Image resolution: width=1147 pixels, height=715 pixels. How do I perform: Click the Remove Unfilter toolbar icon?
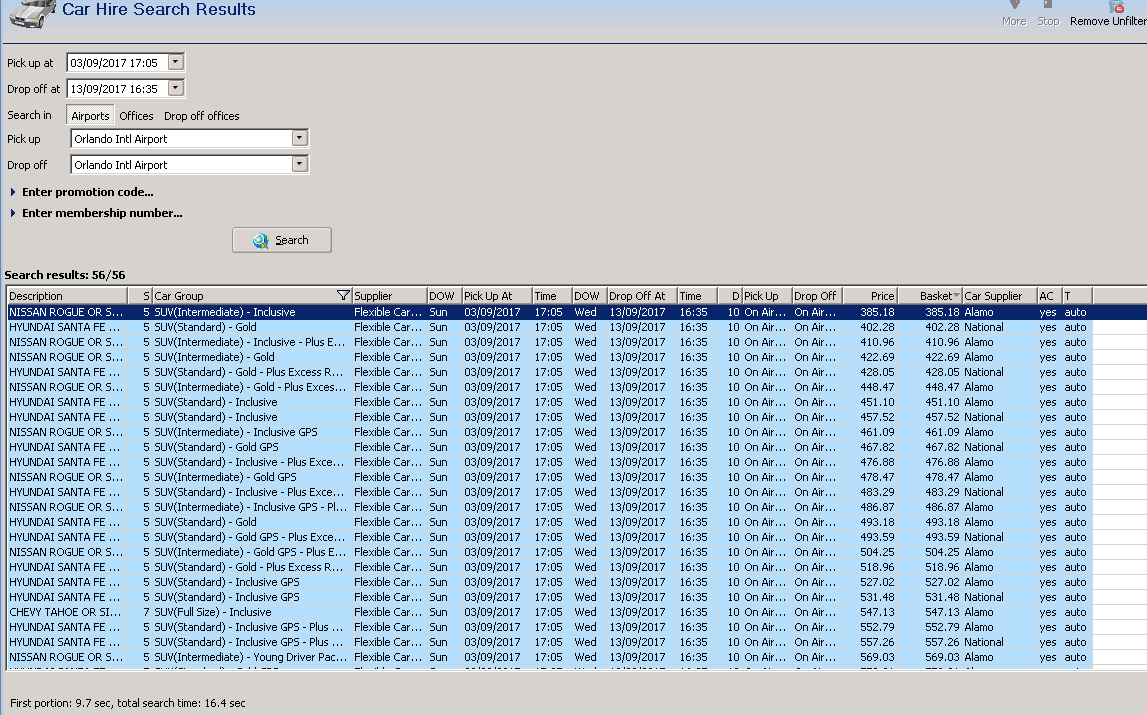[x=1116, y=7]
